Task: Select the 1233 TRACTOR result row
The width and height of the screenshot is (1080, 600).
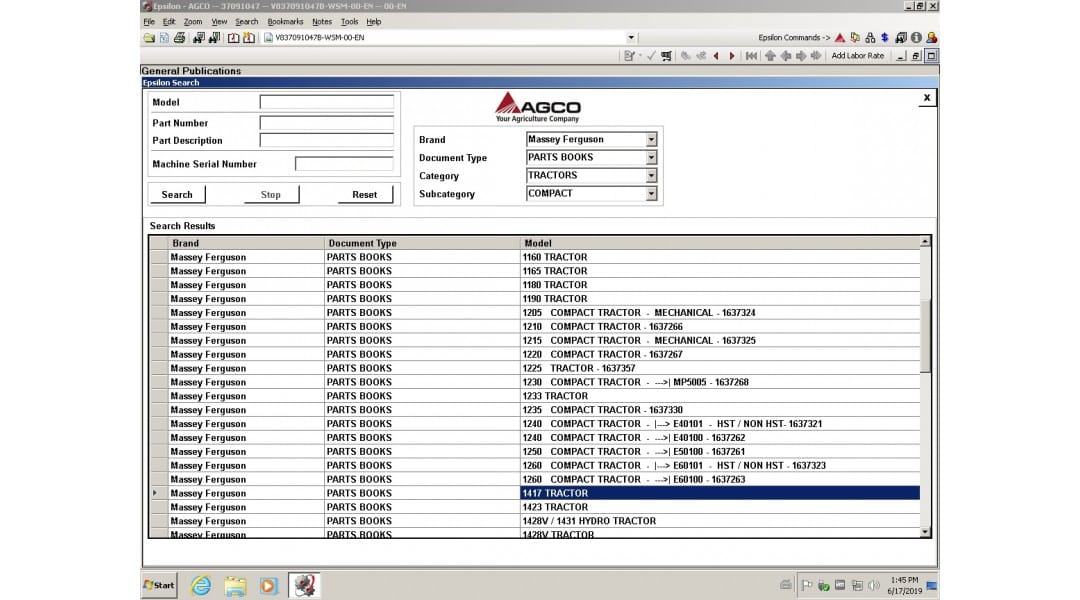Action: tap(534, 396)
